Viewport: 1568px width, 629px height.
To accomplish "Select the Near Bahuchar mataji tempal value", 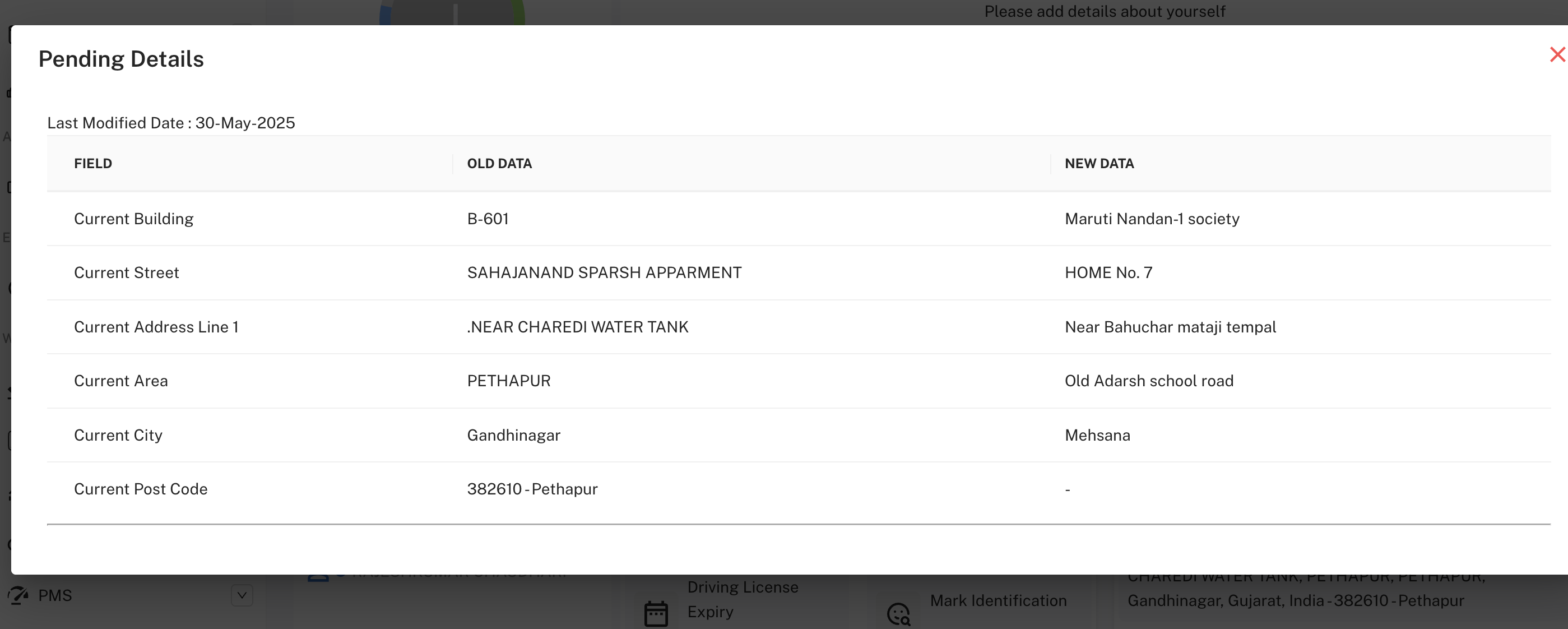I will click(x=1170, y=327).
